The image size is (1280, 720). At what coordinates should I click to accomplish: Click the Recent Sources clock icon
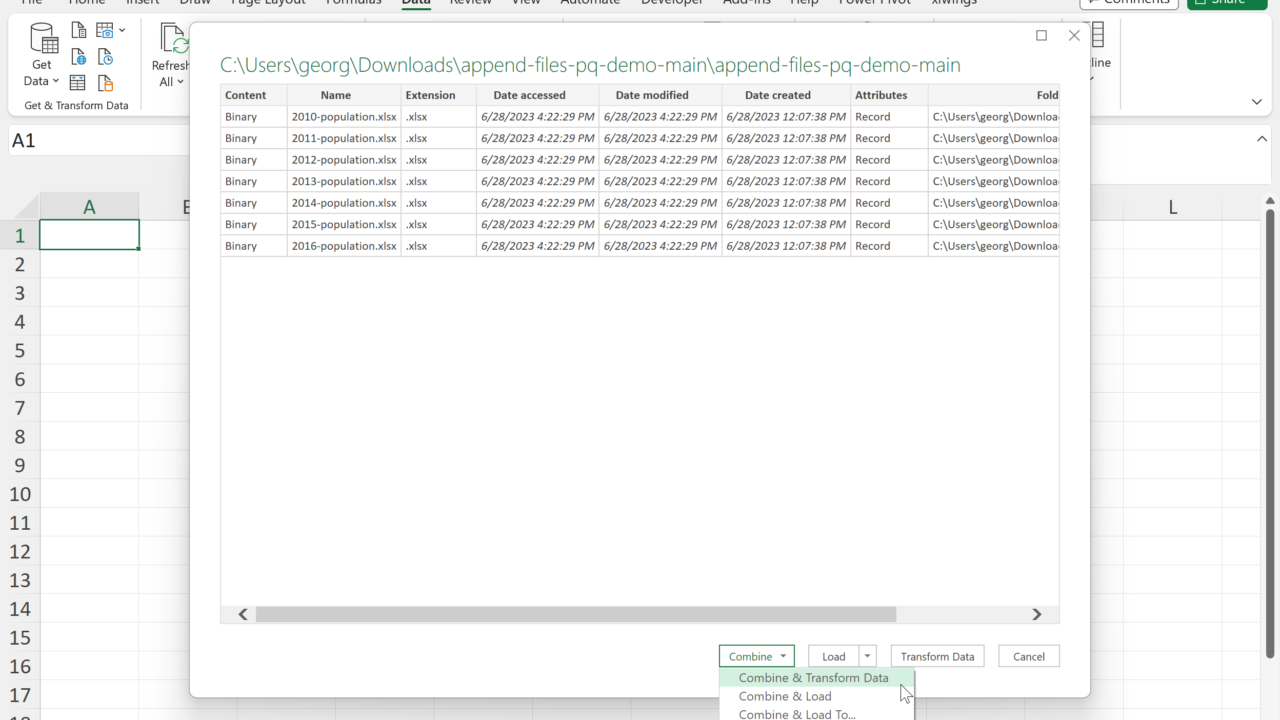pyautogui.click(x=105, y=57)
